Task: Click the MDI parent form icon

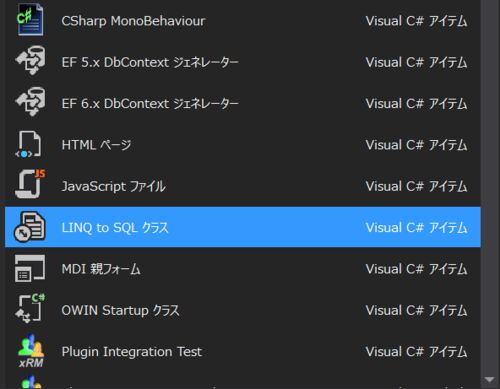Action: coord(30,268)
